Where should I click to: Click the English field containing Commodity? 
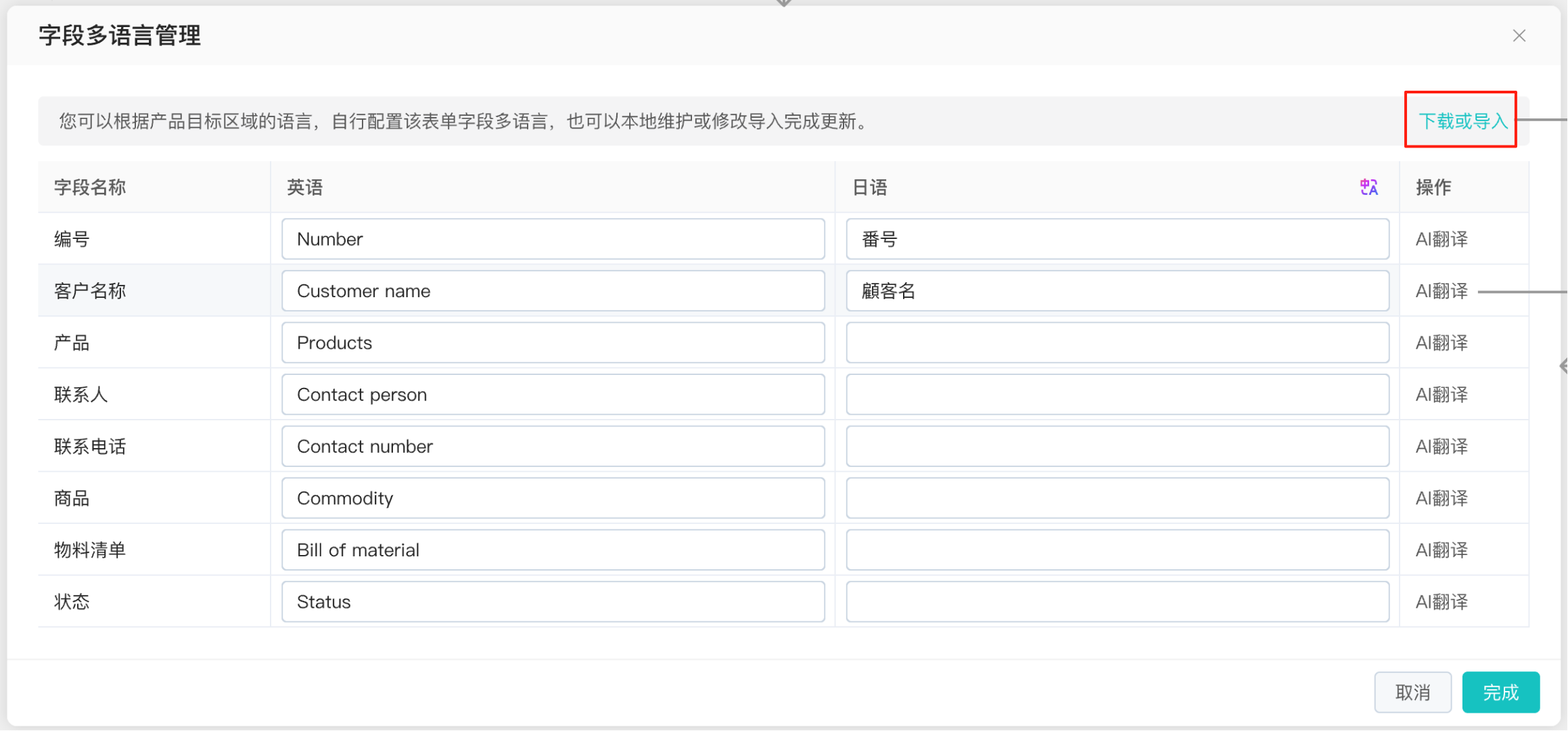(x=553, y=499)
